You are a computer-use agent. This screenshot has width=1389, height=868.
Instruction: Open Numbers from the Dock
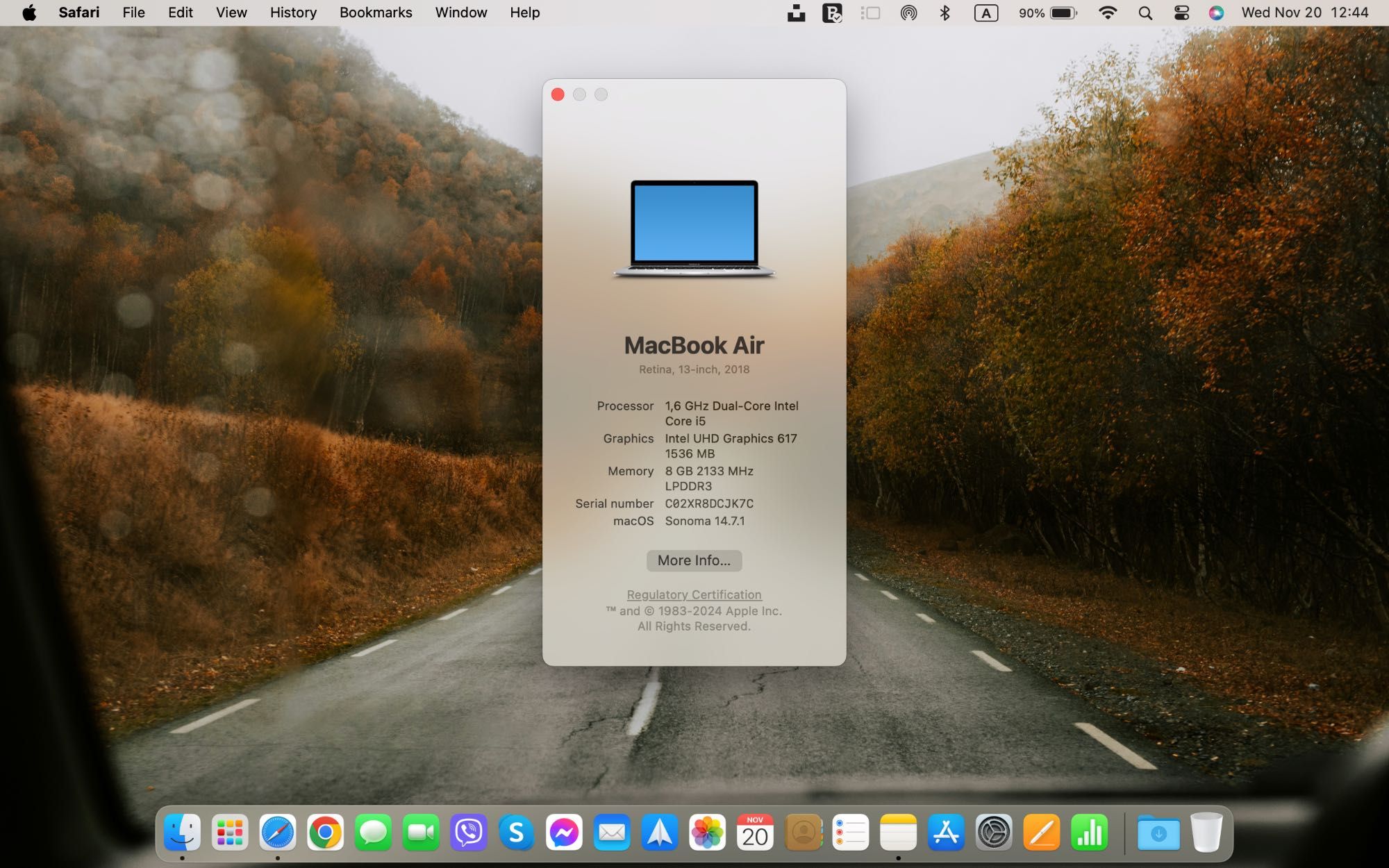tap(1089, 832)
